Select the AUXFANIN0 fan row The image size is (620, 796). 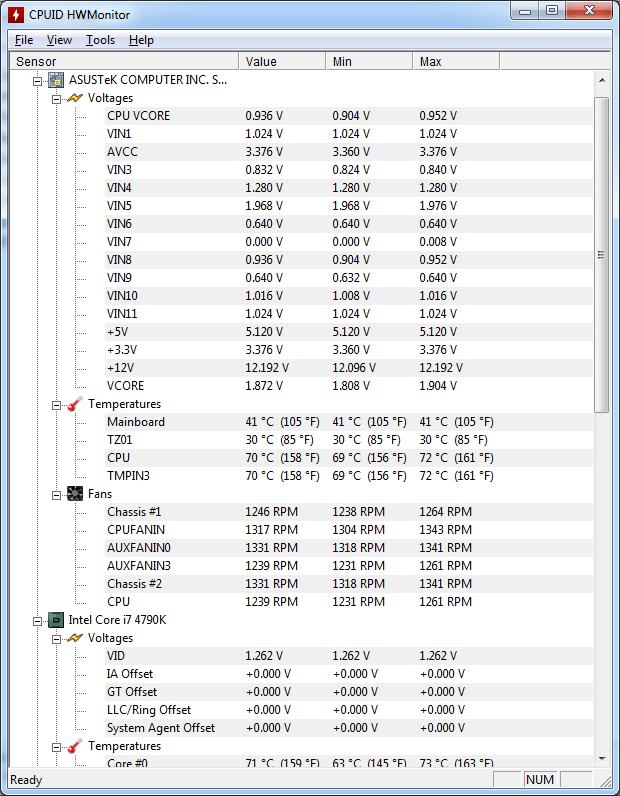(x=349, y=548)
